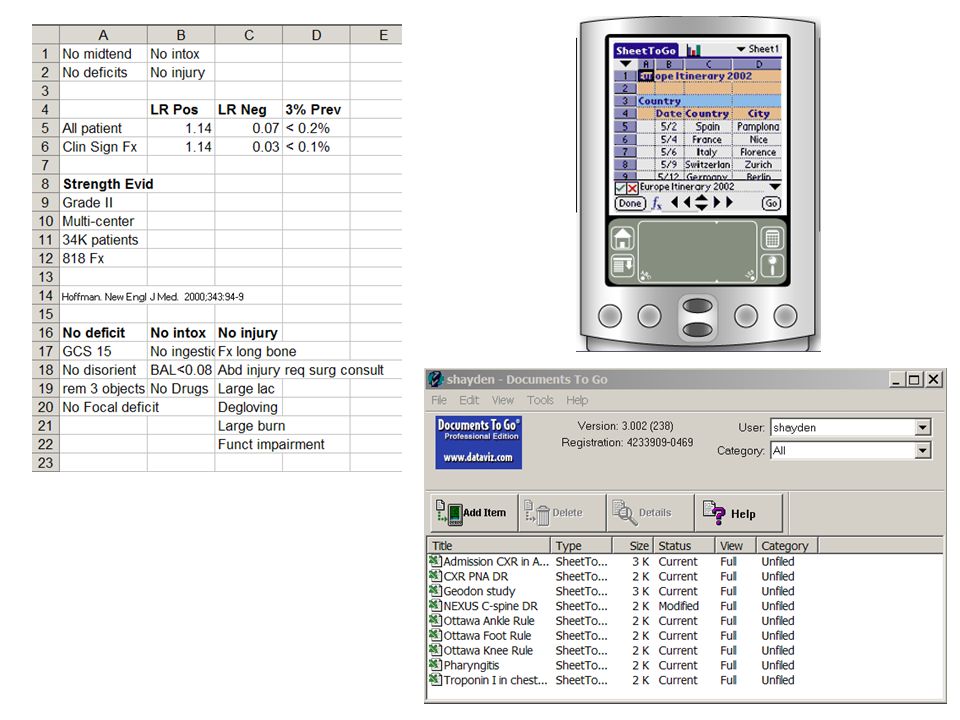Sort list by the Type column header
The width and height of the screenshot is (960, 720).
pyautogui.click(x=581, y=545)
